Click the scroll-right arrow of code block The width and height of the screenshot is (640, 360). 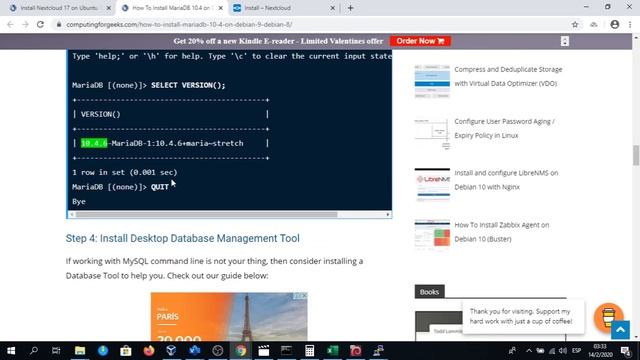tap(388, 214)
